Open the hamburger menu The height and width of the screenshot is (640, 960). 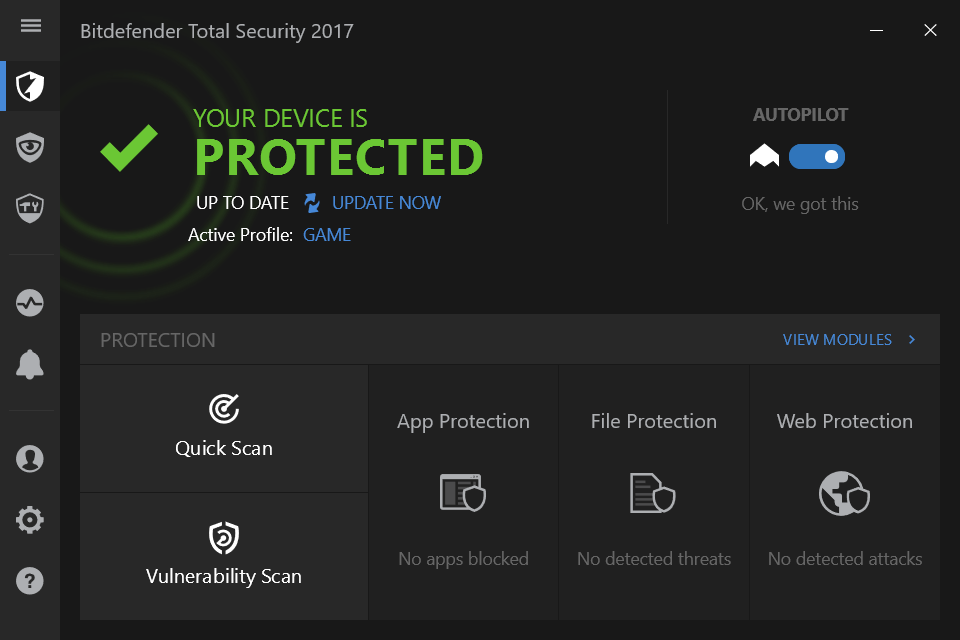[x=30, y=26]
